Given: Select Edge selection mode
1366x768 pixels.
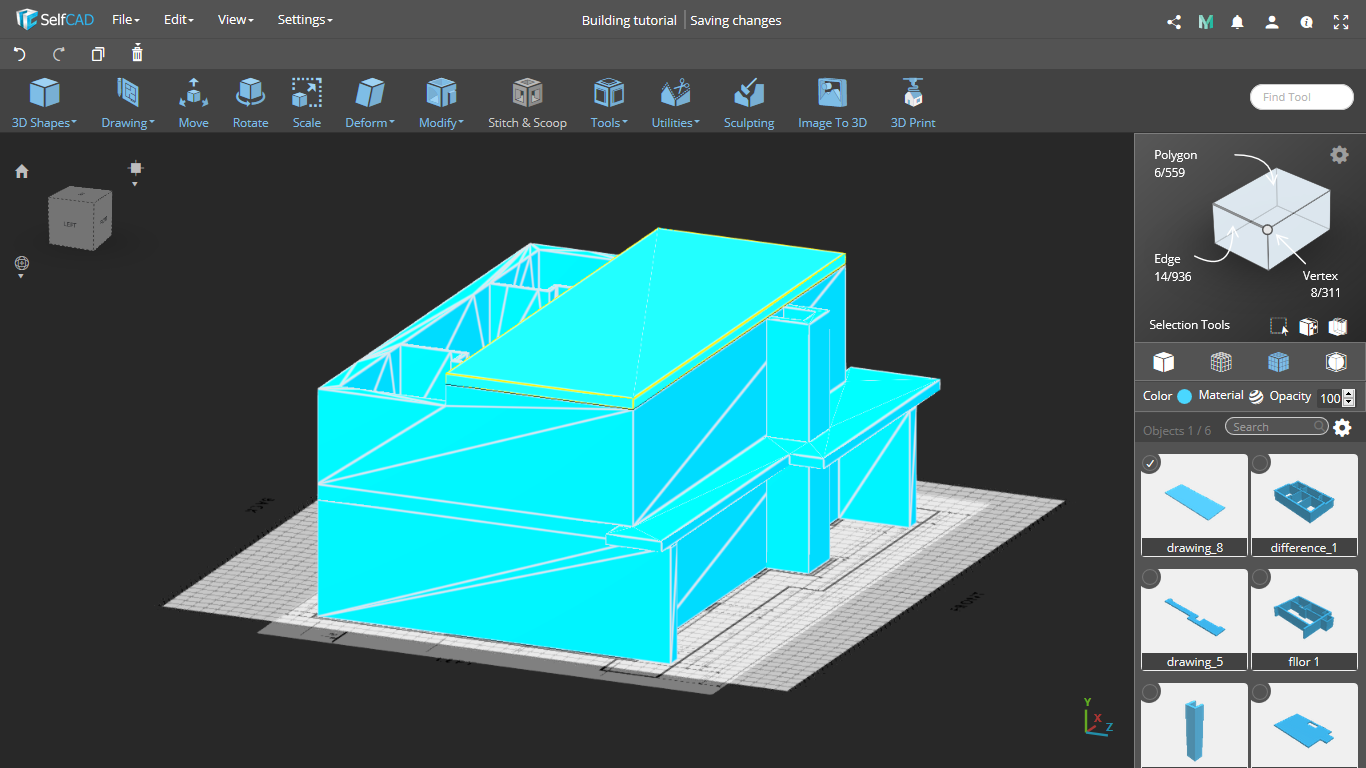Looking at the screenshot, I should click(x=1172, y=267).
